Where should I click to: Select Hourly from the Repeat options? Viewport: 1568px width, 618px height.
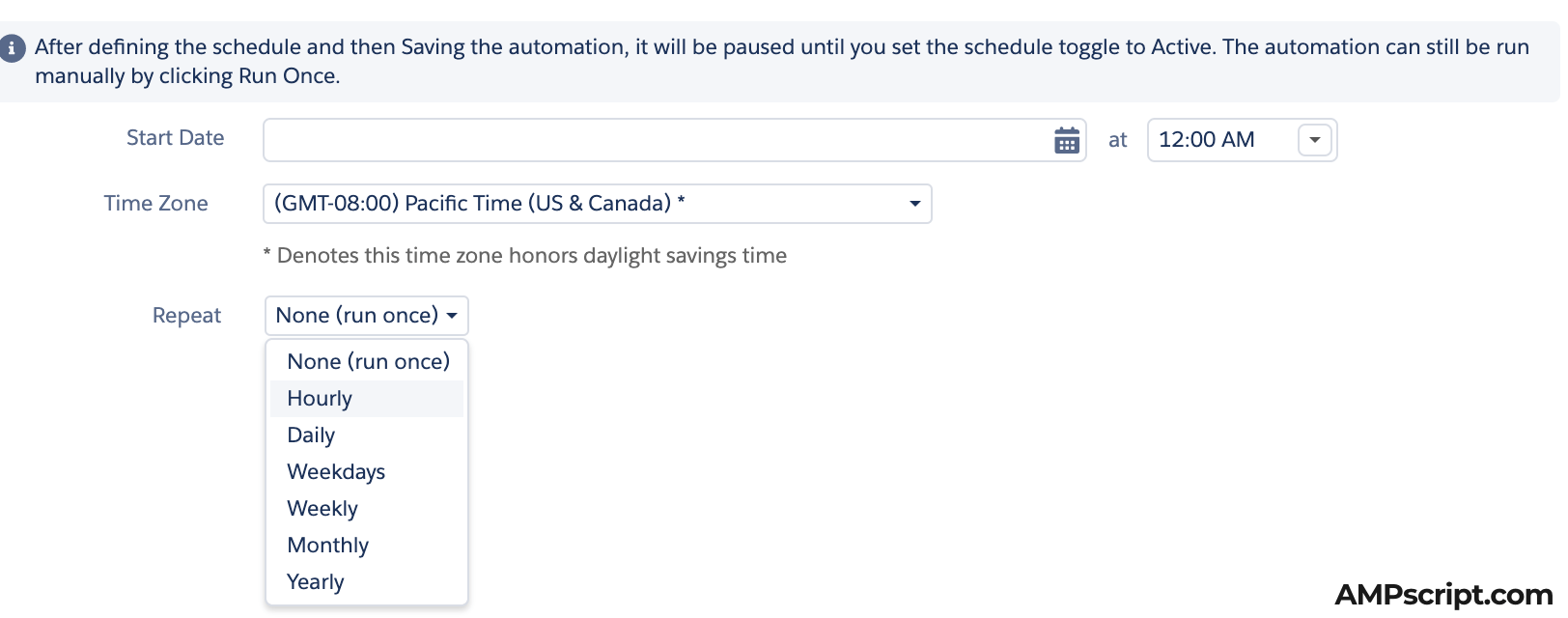tap(319, 398)
